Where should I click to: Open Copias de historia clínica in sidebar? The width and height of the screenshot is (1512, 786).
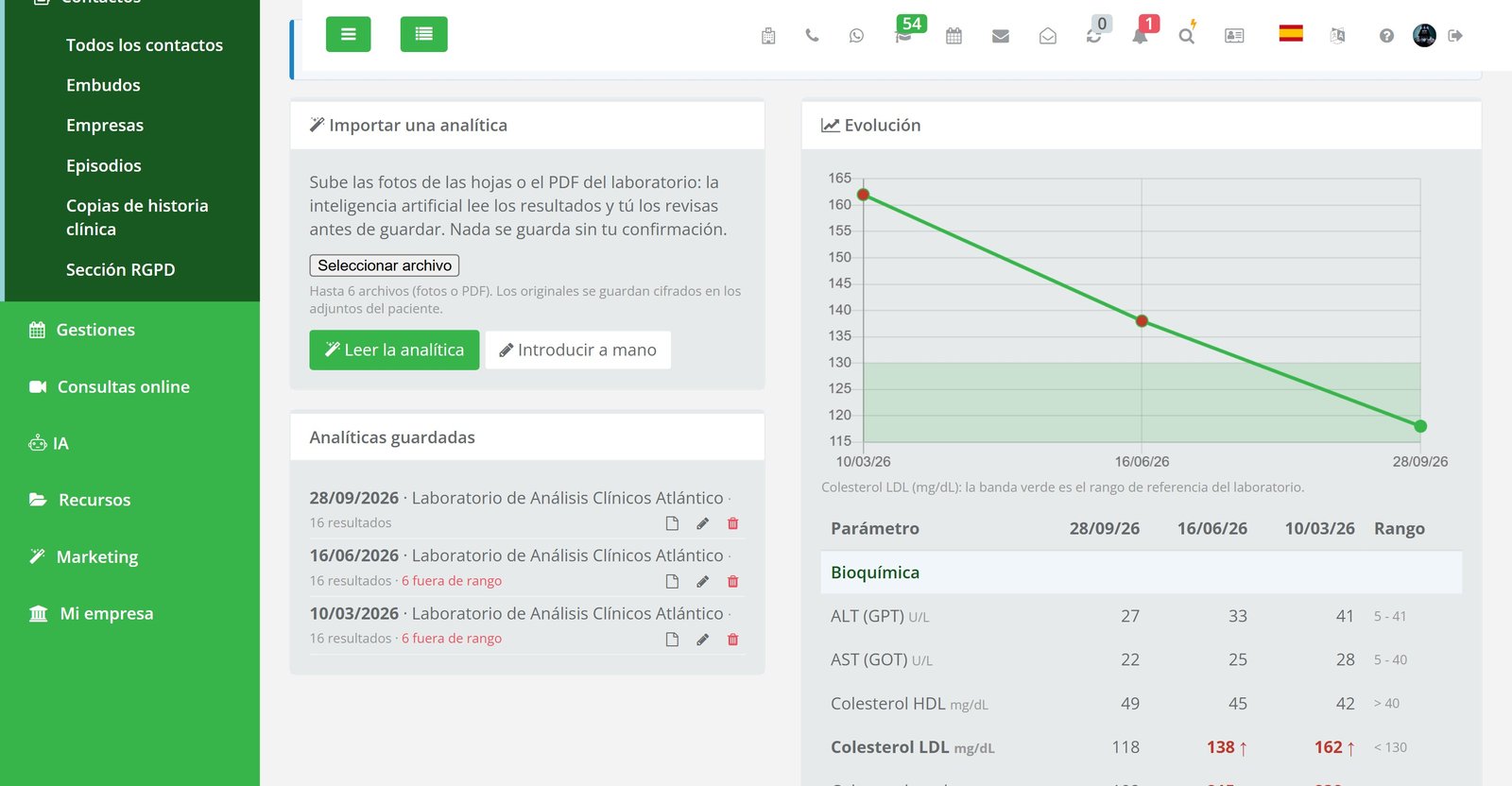point(137,217)
